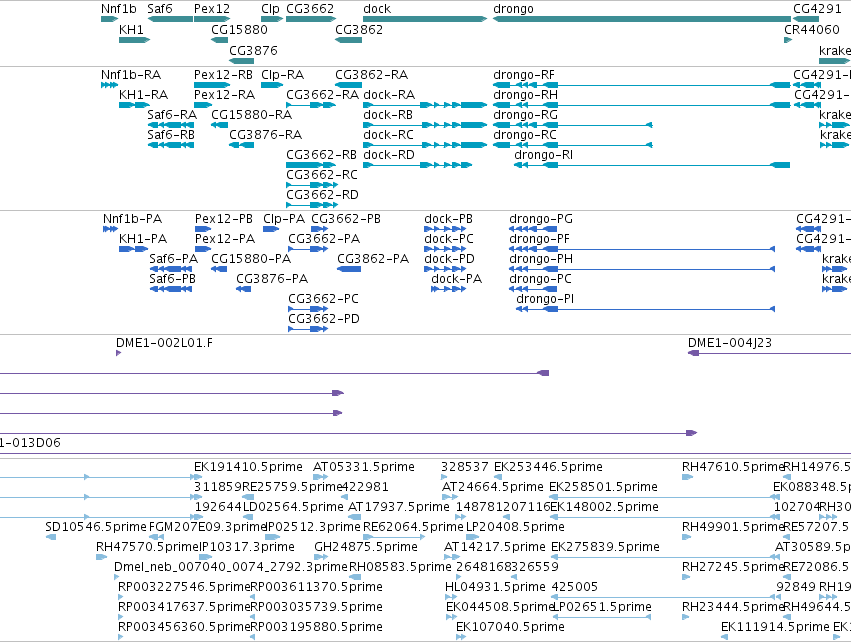
Task: Open transcript drongo-RI
Action: [x=543, y=155]
